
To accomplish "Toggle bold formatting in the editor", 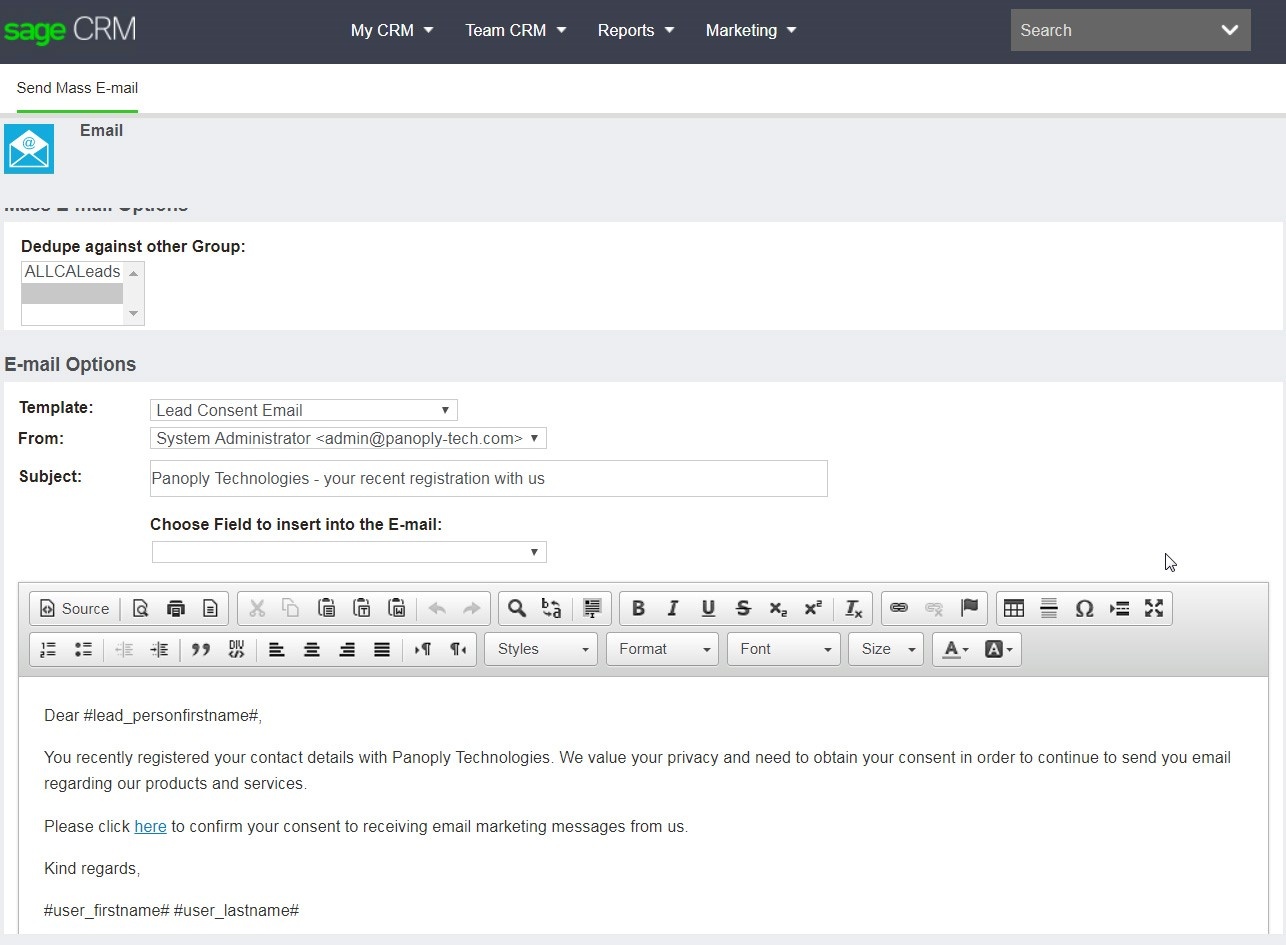I will point(638,608).
